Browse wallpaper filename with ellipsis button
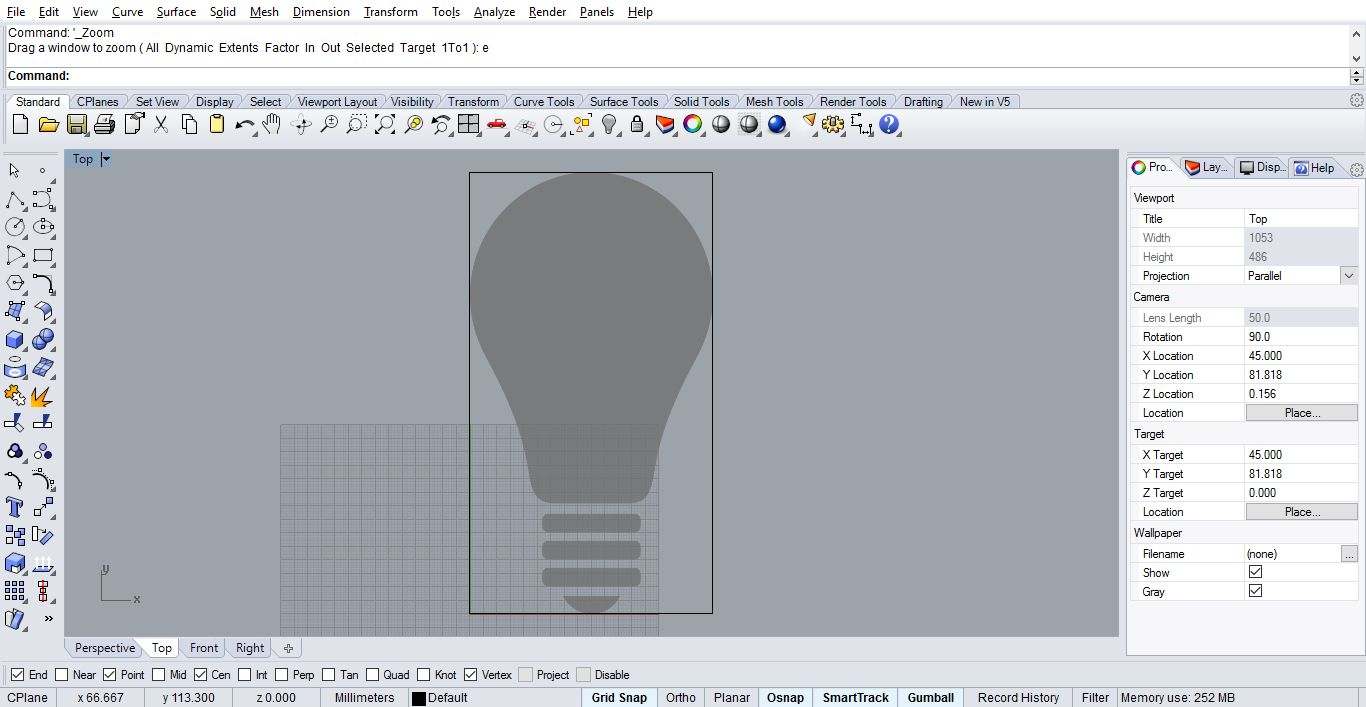Image resolution: width=1366 pixels, height=707 pixels. (x=1349, y=554)
